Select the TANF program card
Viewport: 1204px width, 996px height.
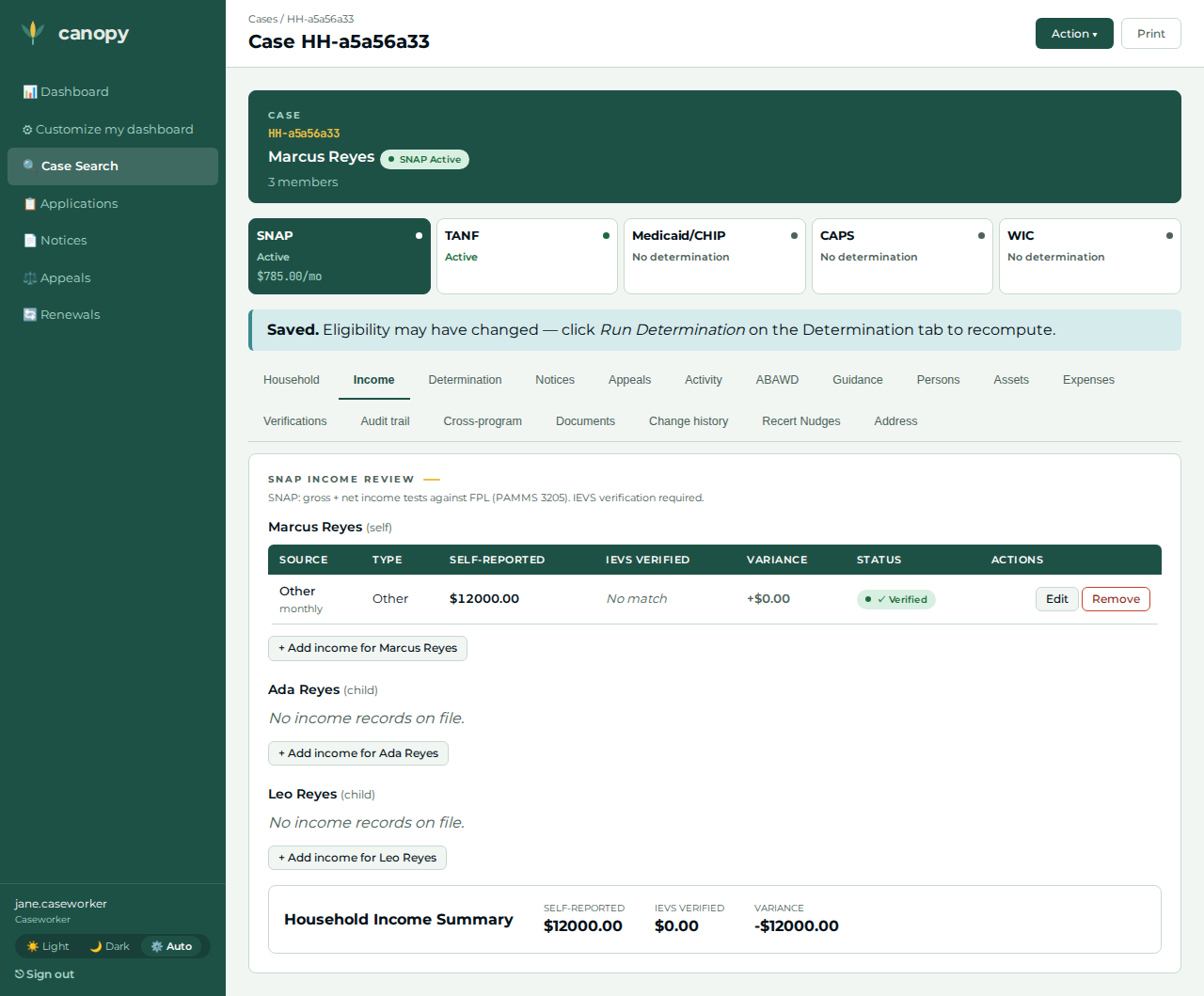coord(527,256)
